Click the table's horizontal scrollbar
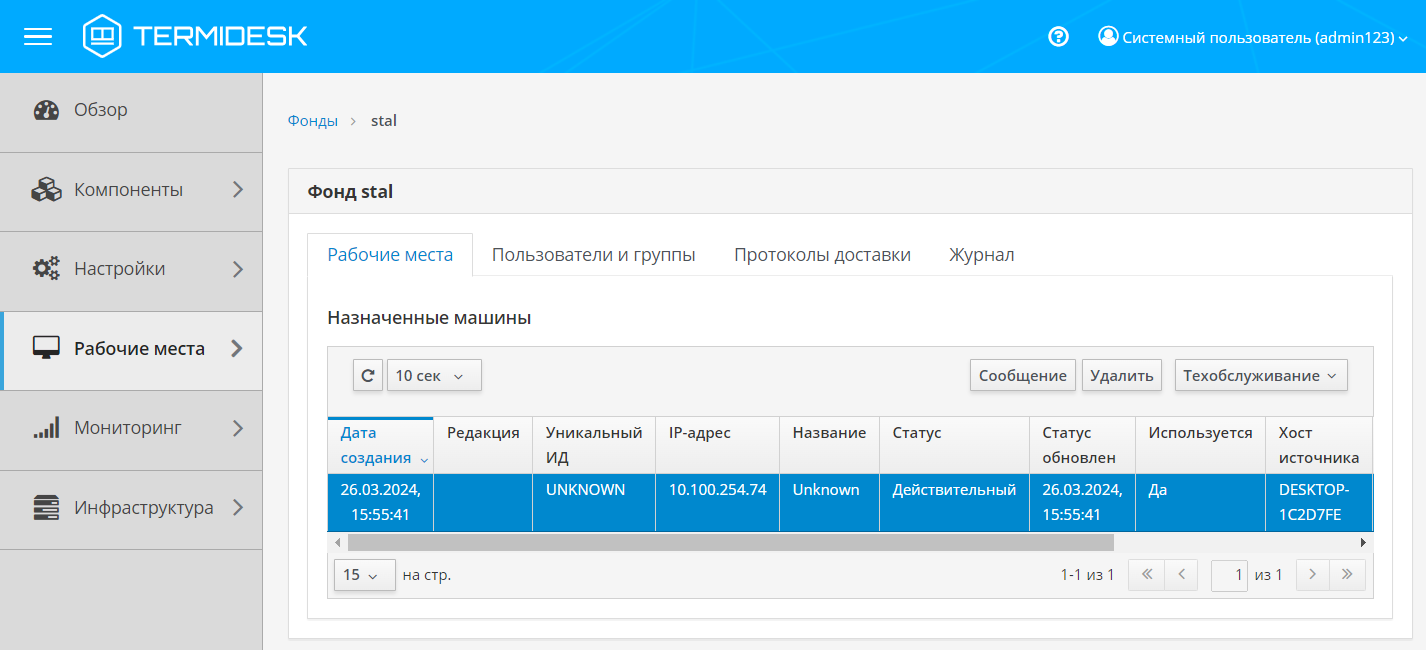1426x650 pixels. 730,542
